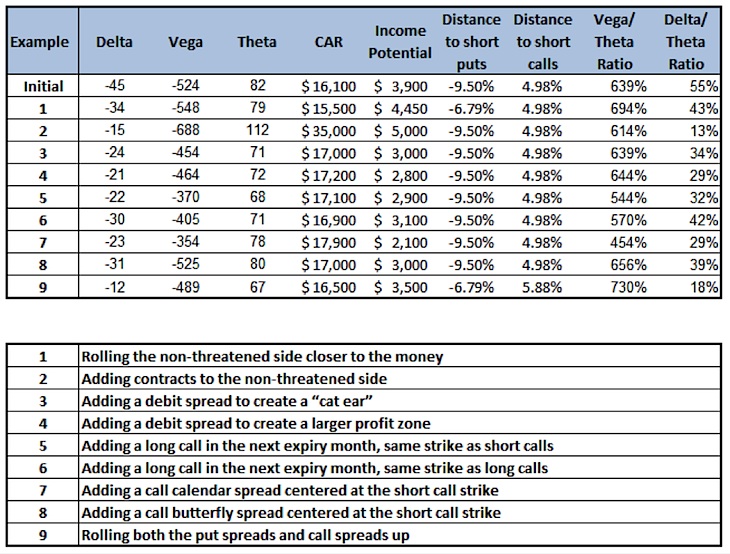Click the Delta/Theta ratio 13% cell
730x554 pixels.
[703, 131]
